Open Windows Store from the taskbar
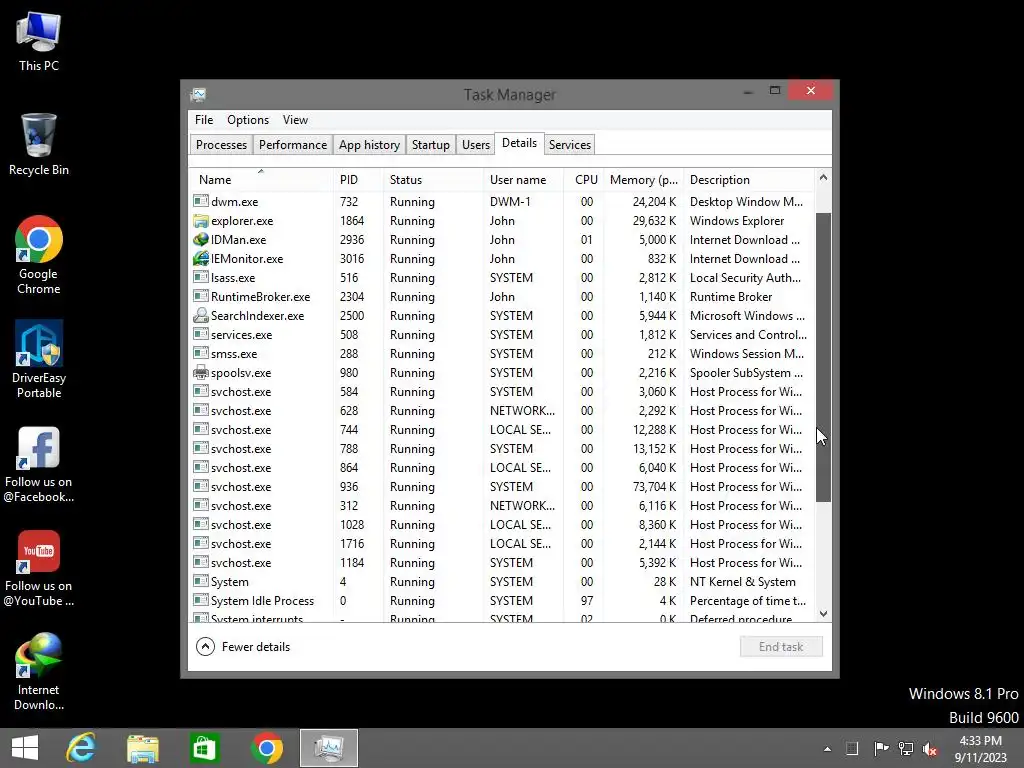 coord(204,748)
